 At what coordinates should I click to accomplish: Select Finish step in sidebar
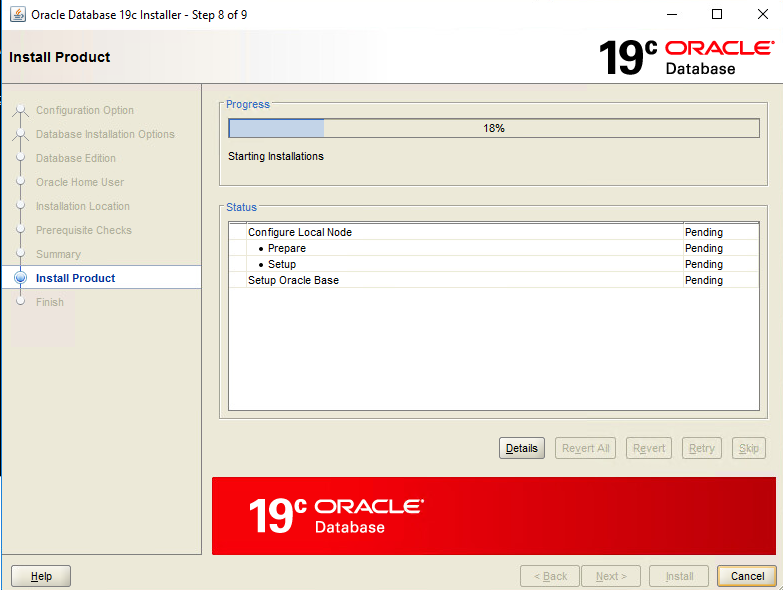point(49,302)
